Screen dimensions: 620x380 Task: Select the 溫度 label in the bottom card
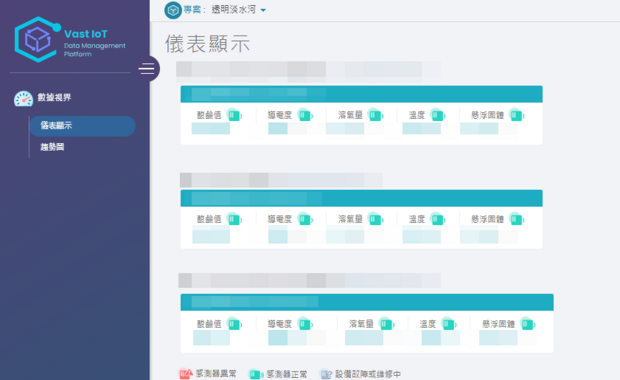pyautogui.click(x=428, y=324)
